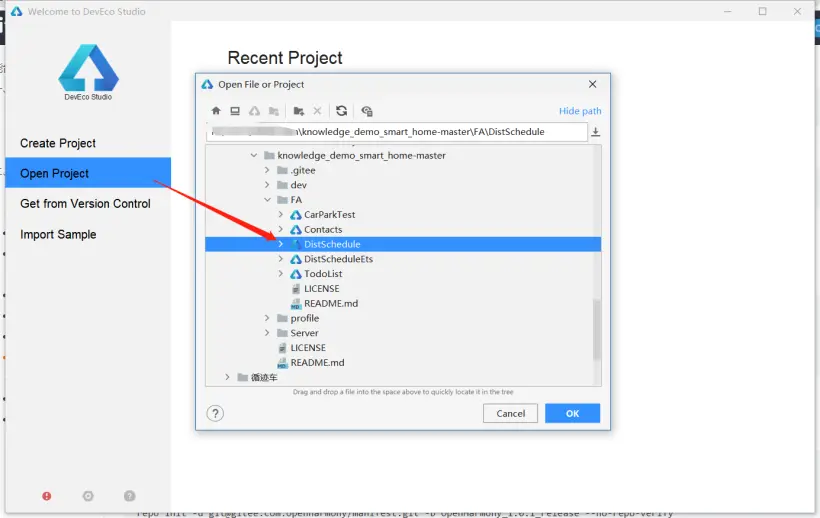Expand the .gitee folder
Image resolution: width=820 pixels, height=518 pixels.
(x=267, y=170)
